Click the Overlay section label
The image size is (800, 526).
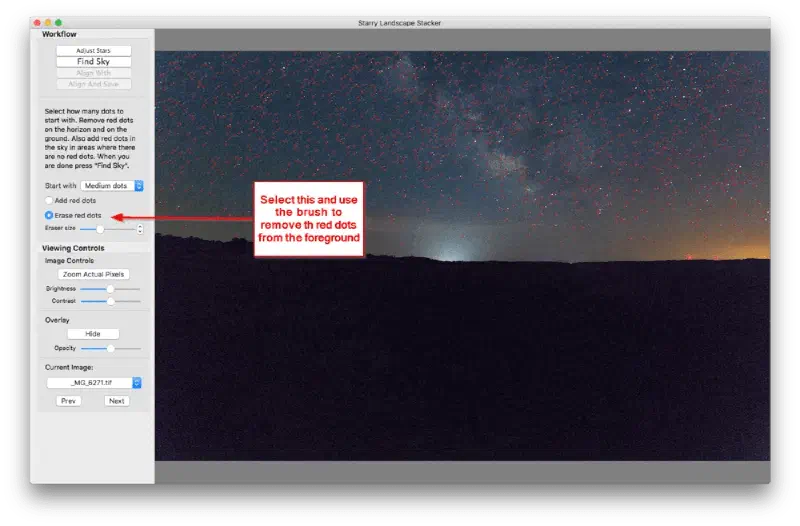(57, 320)
